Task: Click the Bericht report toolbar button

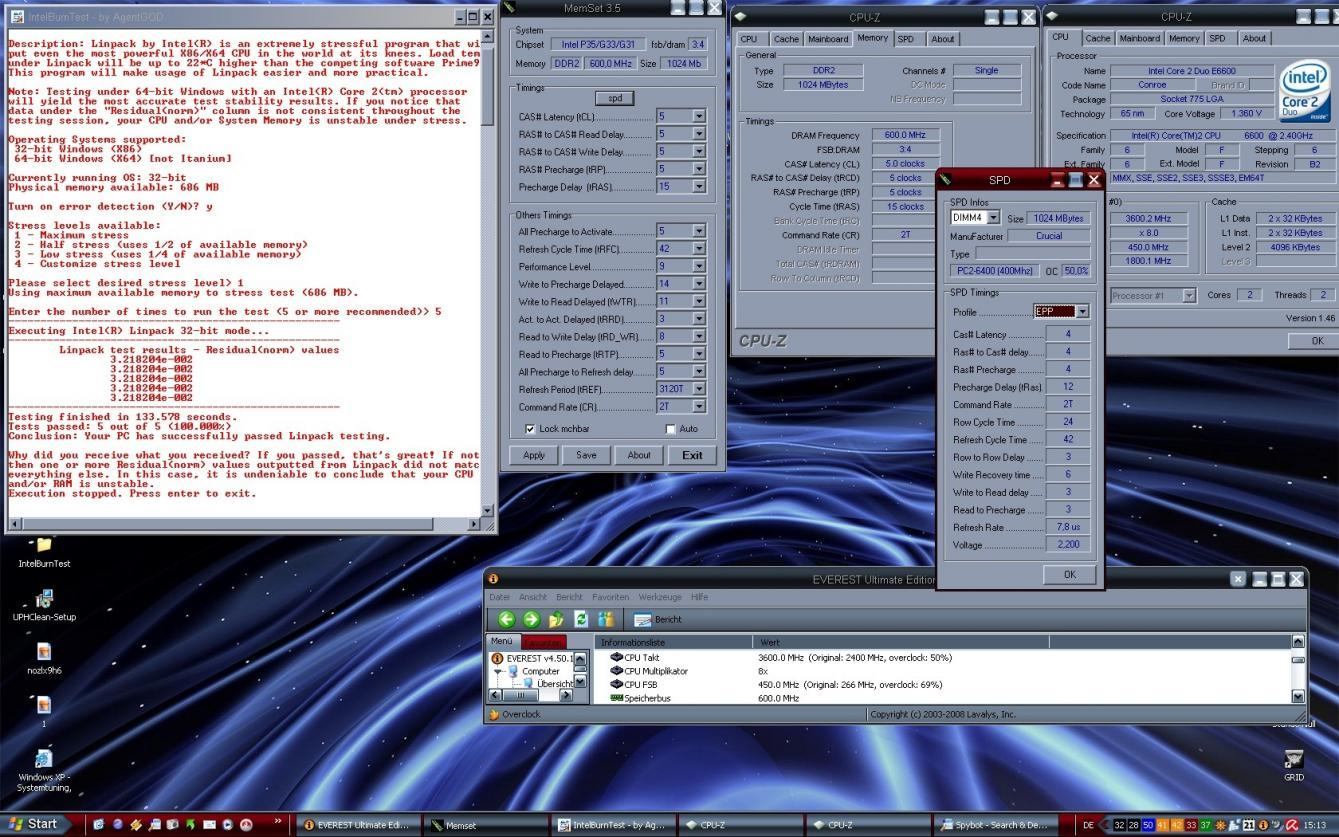Action: click(x=657, y=620)
